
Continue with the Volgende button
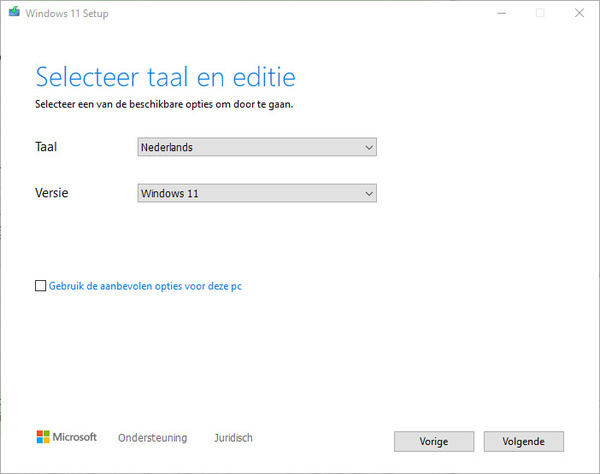(x=523, y=441)
